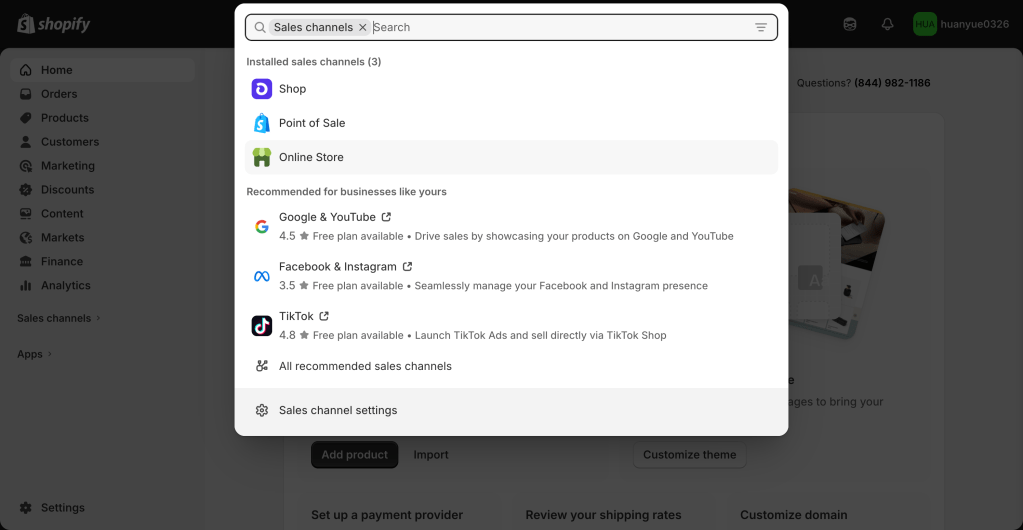Open the search filter options icon

[761, 27]
